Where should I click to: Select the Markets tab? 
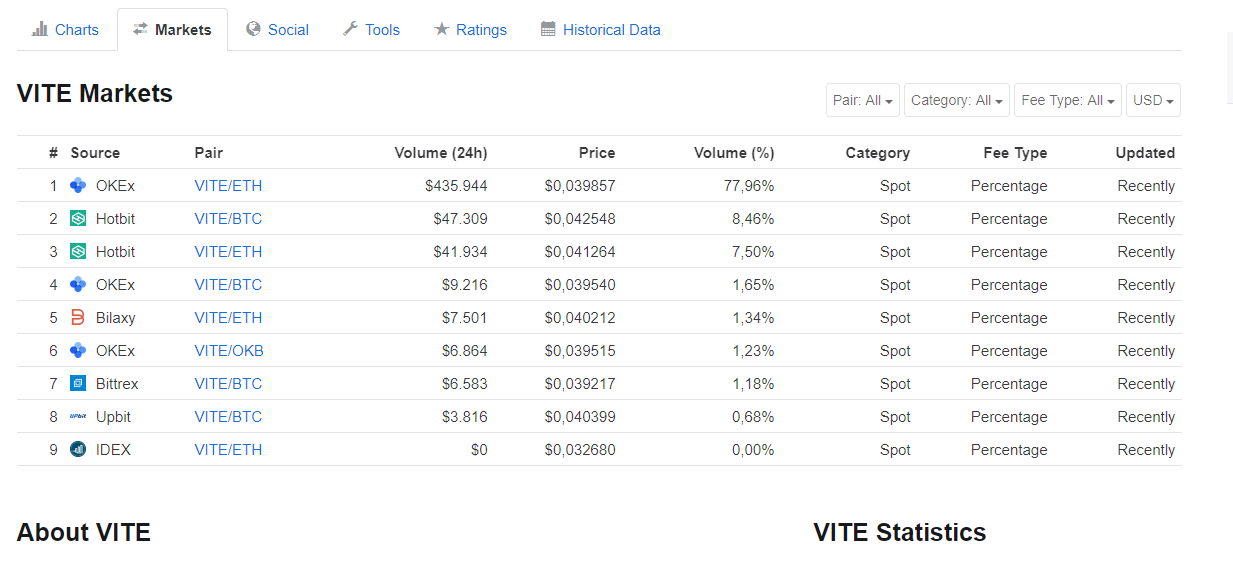(x=172, y=29)
